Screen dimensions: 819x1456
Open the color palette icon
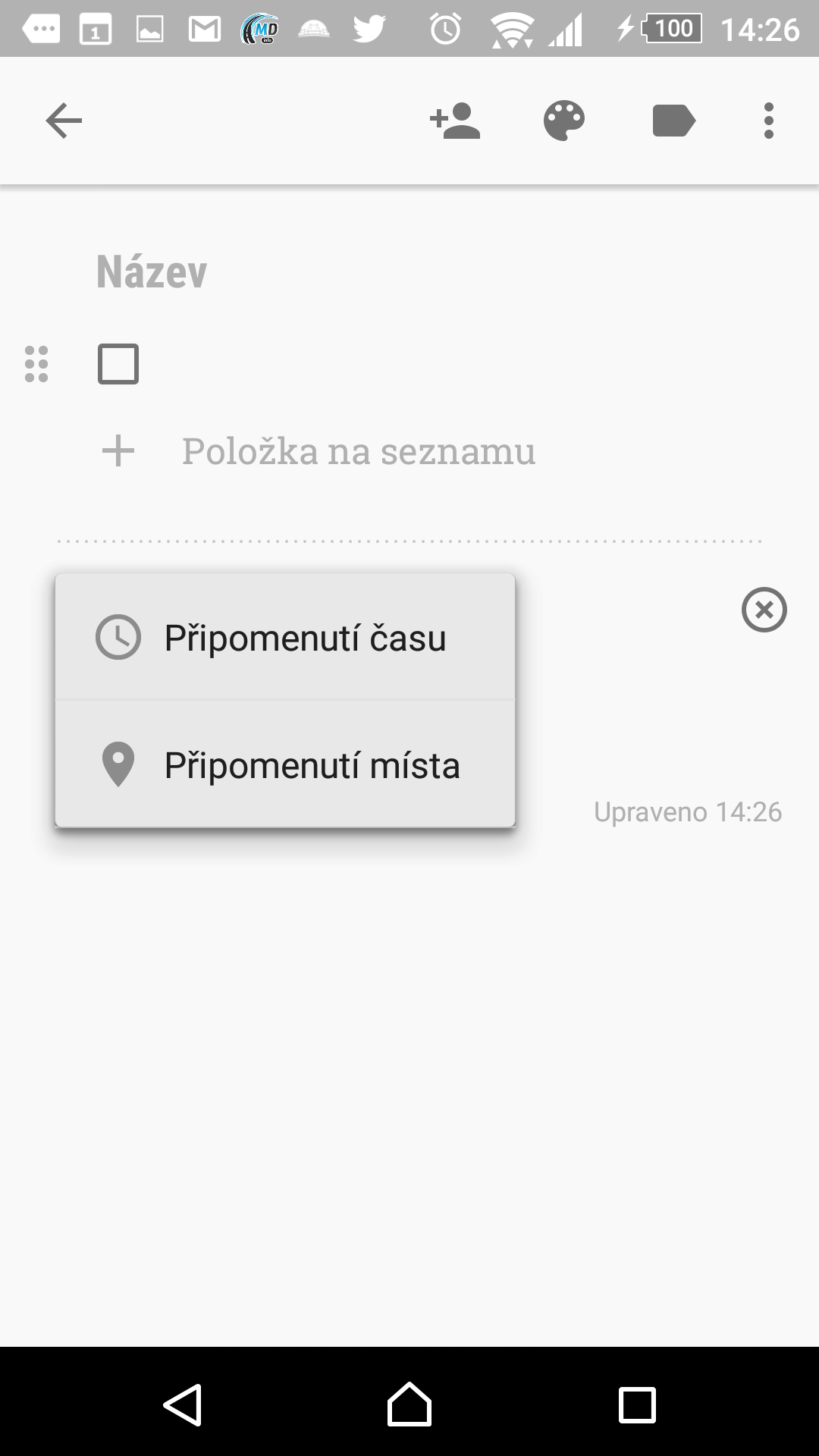click(x=564, y=121)
